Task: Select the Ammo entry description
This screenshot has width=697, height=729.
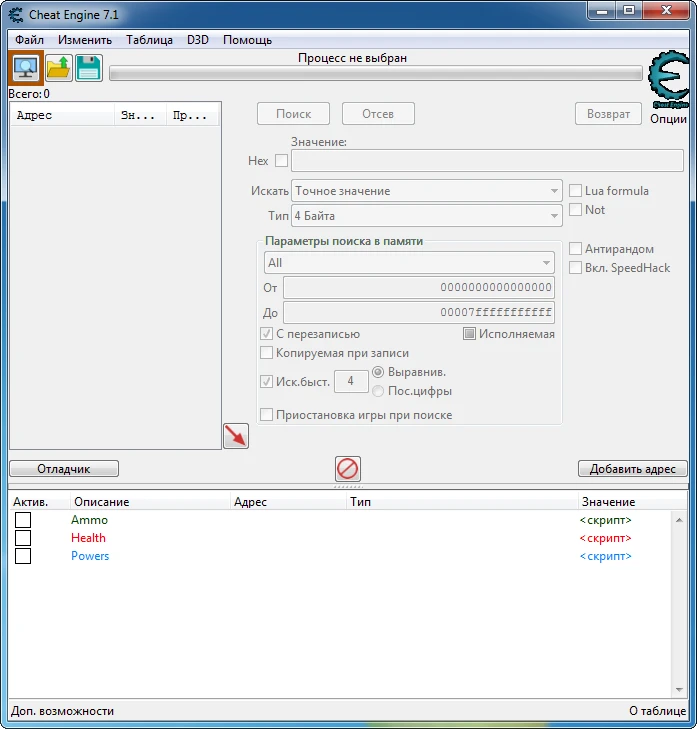Action: click(x=89, y=520)
